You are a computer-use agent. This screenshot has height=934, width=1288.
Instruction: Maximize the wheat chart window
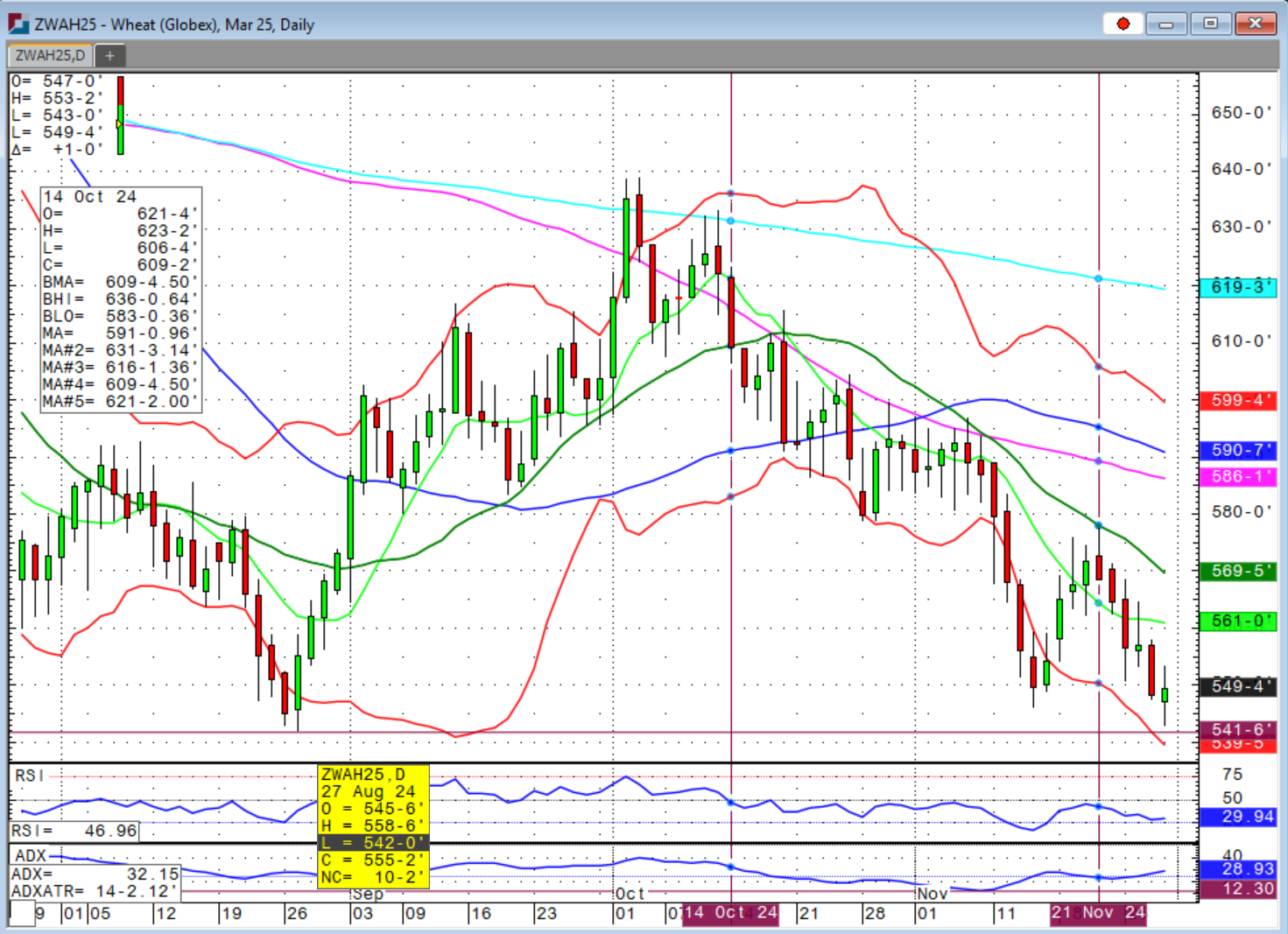click(x=1211, y=24)
